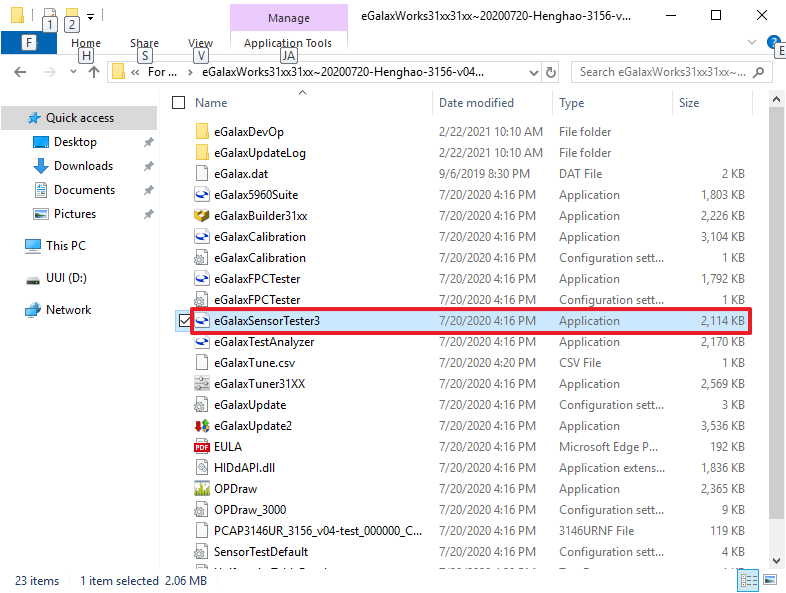Click the vertical scrollbar in file list
Screen dimensions: 786x593
coord(775,300)
